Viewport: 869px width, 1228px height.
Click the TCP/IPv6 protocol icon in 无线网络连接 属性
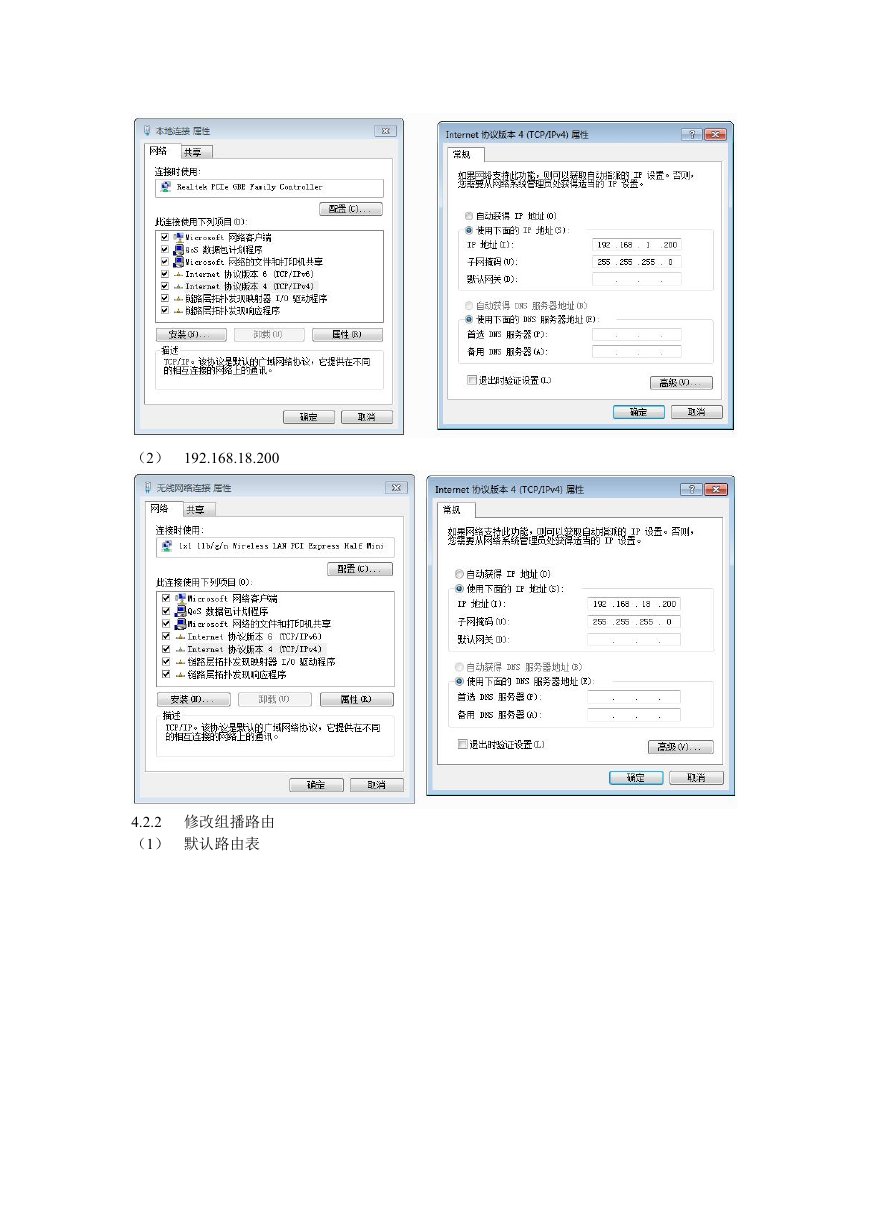coord(180,636)
